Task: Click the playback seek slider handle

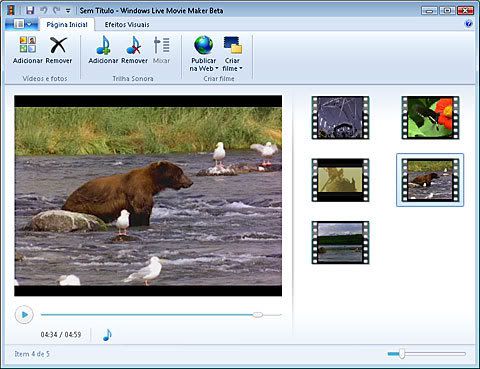Action: pyautogui.click(x=258, y=314)
